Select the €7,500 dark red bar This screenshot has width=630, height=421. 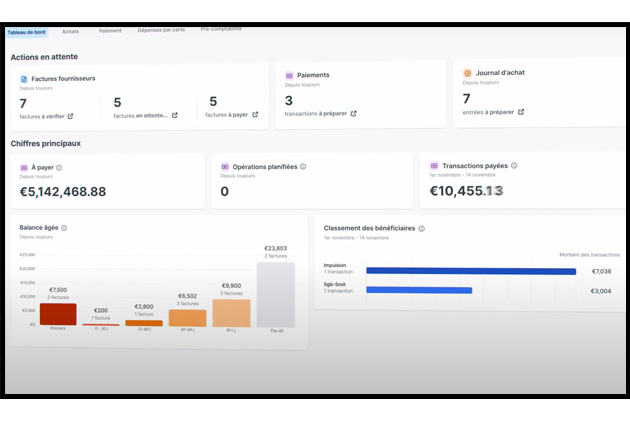[x=58, y=314]
